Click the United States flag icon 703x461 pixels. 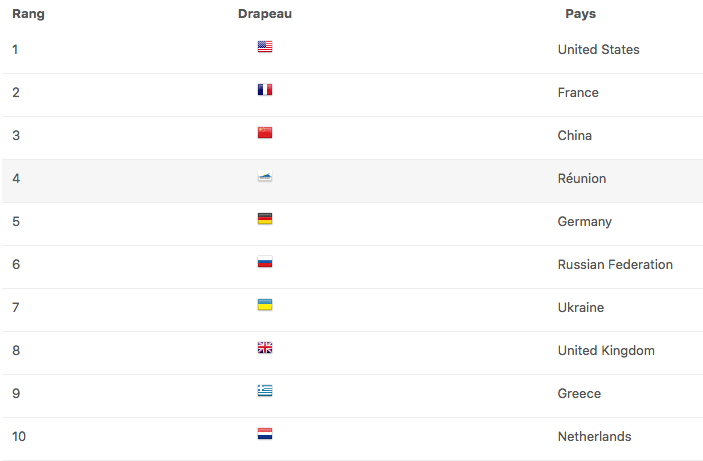(265, 47)
